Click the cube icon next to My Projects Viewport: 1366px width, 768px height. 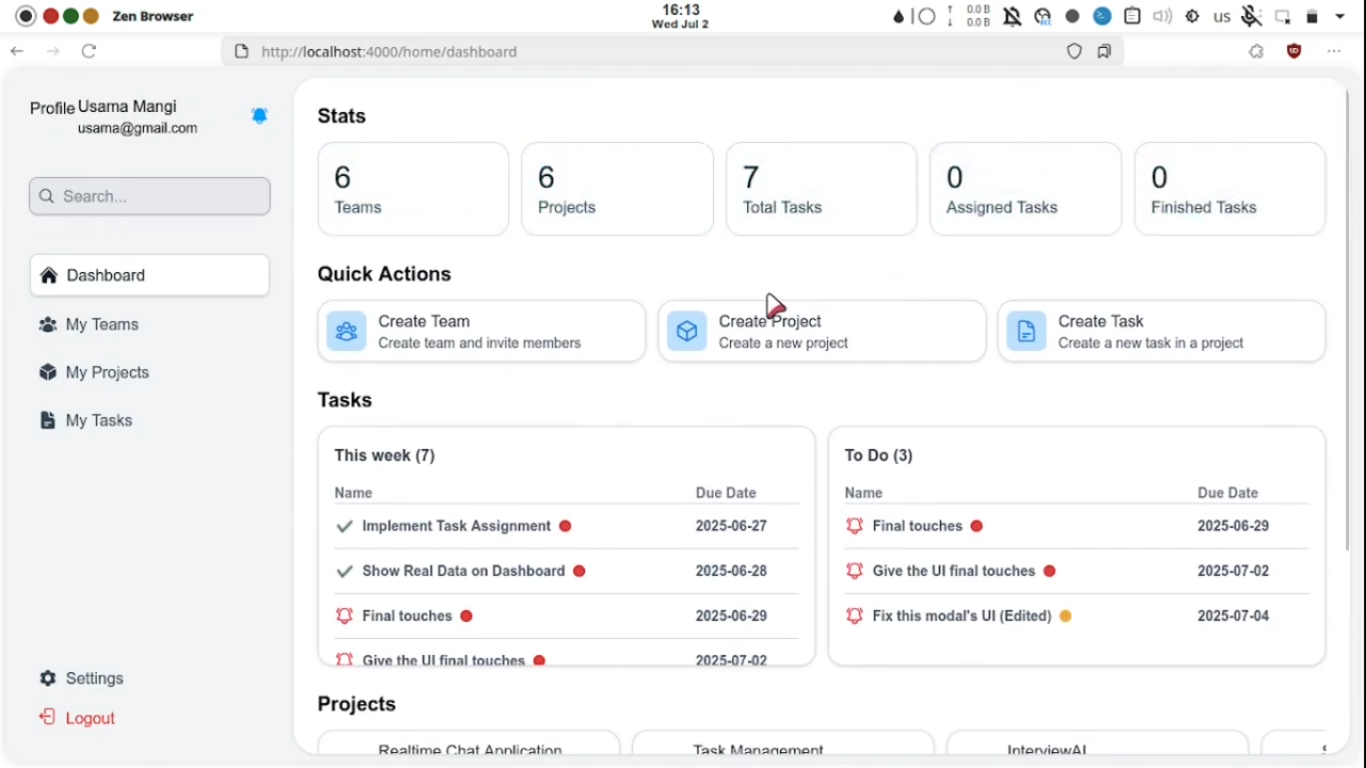click(x=47, y=372)
